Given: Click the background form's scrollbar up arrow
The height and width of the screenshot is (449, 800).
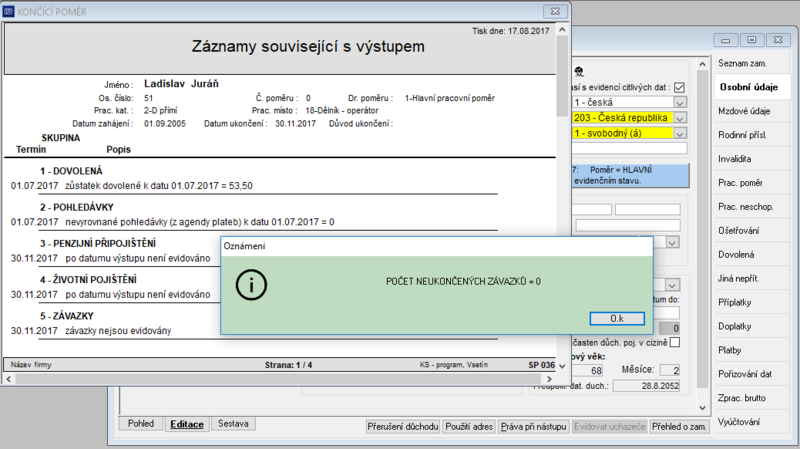Looking at the screenshot, I should [703, 64].
